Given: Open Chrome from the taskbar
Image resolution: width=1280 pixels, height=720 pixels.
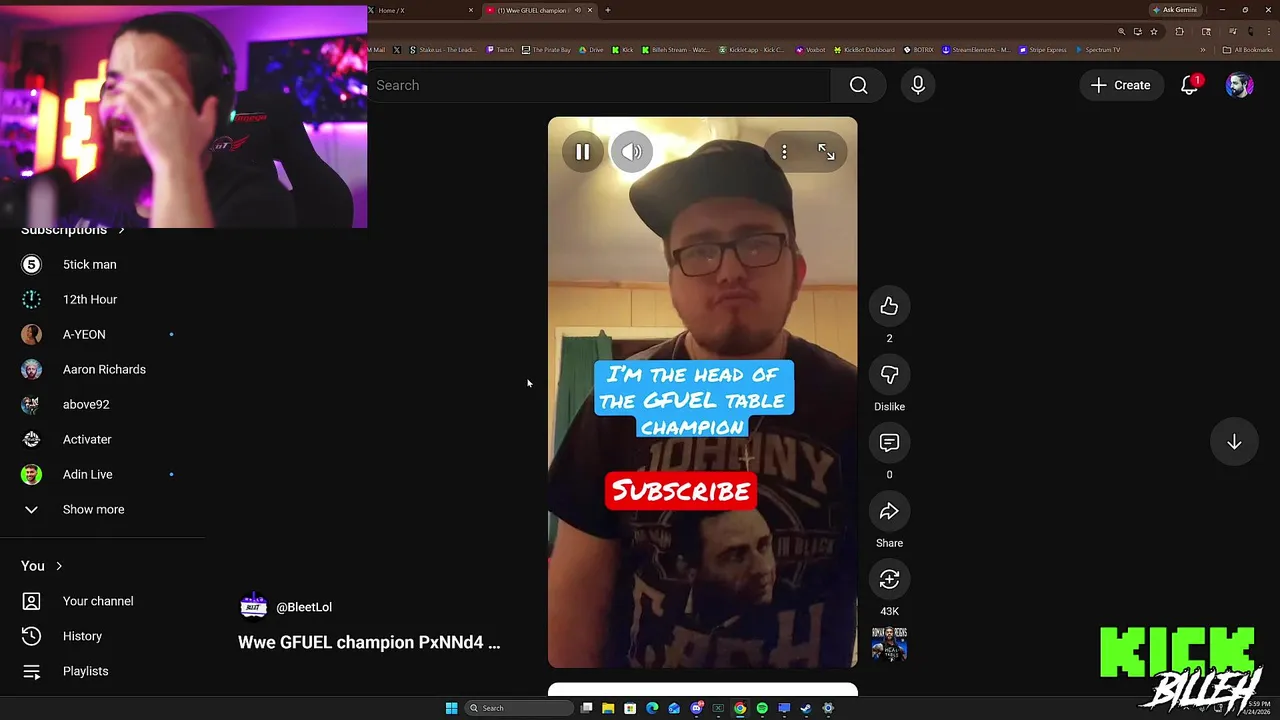Looking at the screenshot, I should click(x=740, y=708).
